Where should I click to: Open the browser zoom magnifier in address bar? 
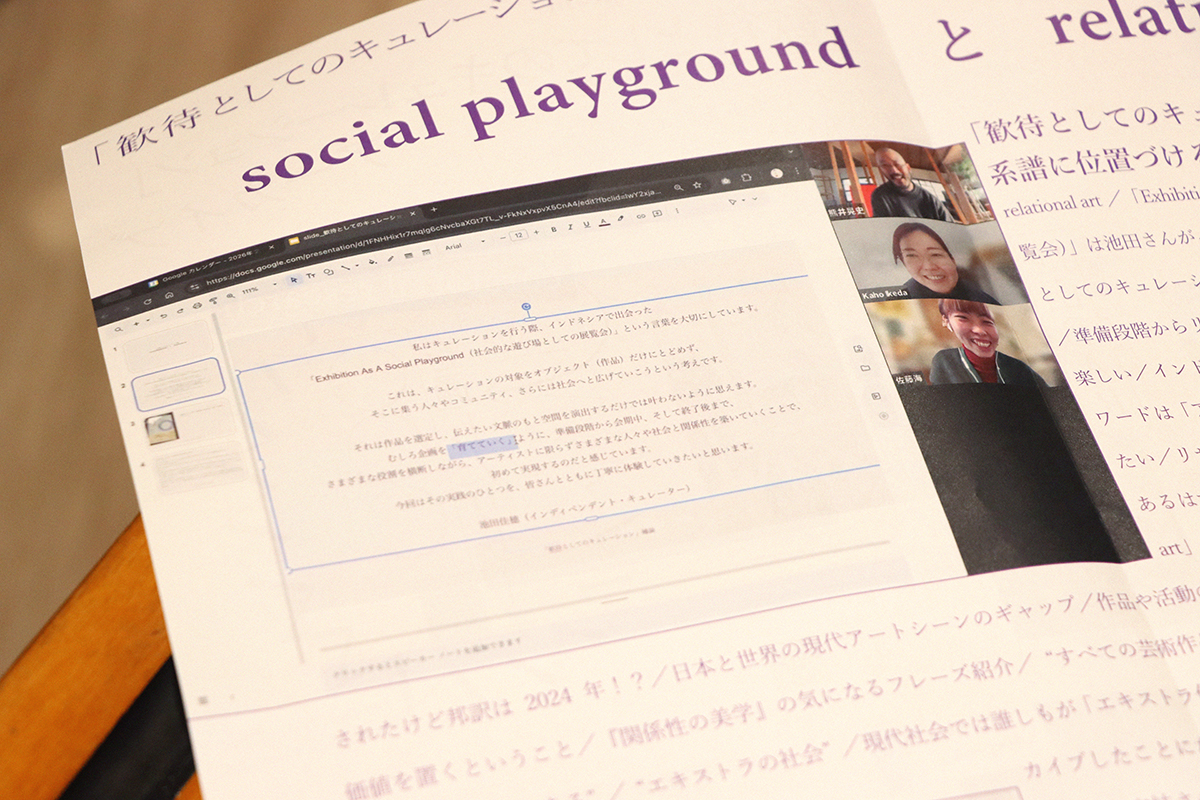(678, 188)
